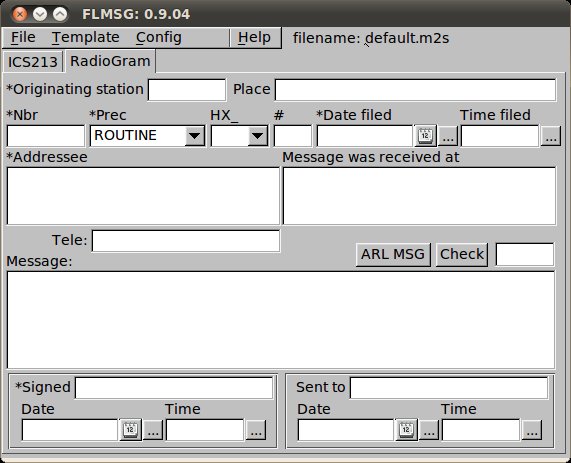The height and width of the screenshot is (463, 571).
Task: Click the Sent to name field
Action: (449, 388)
